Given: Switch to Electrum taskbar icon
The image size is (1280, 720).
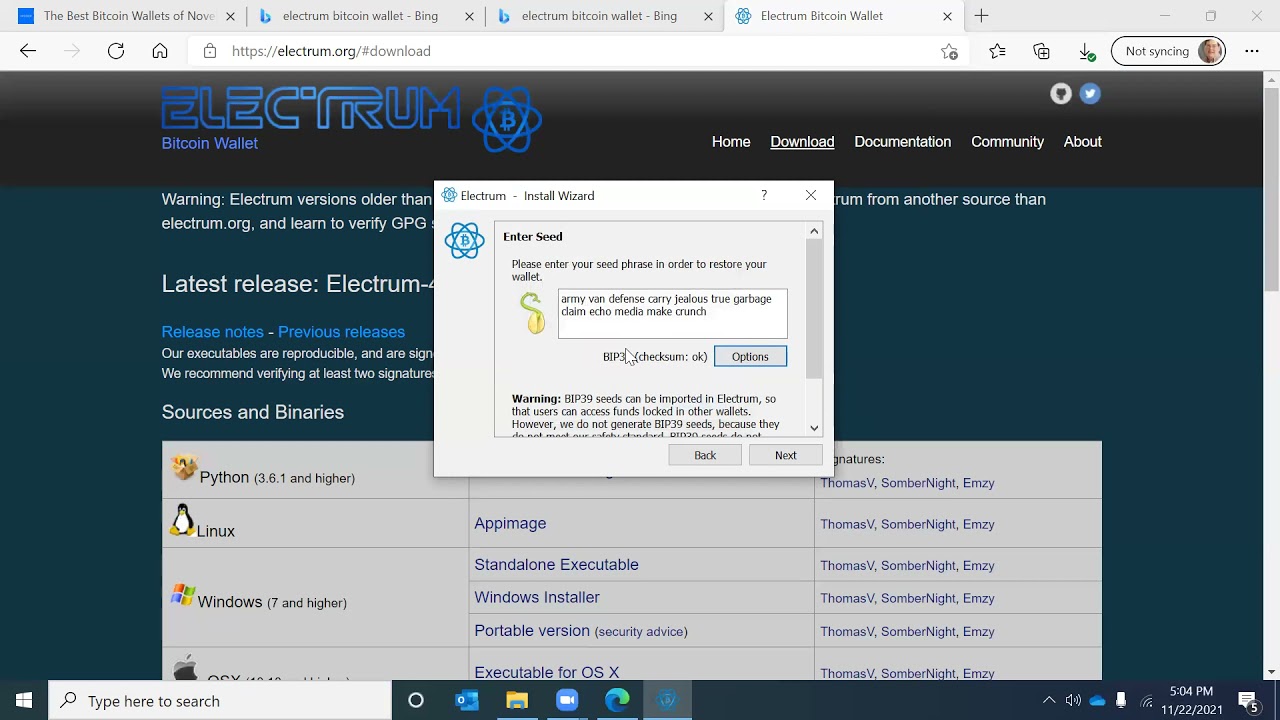Looking at the screenshot, I should click(x=667, y=701).
